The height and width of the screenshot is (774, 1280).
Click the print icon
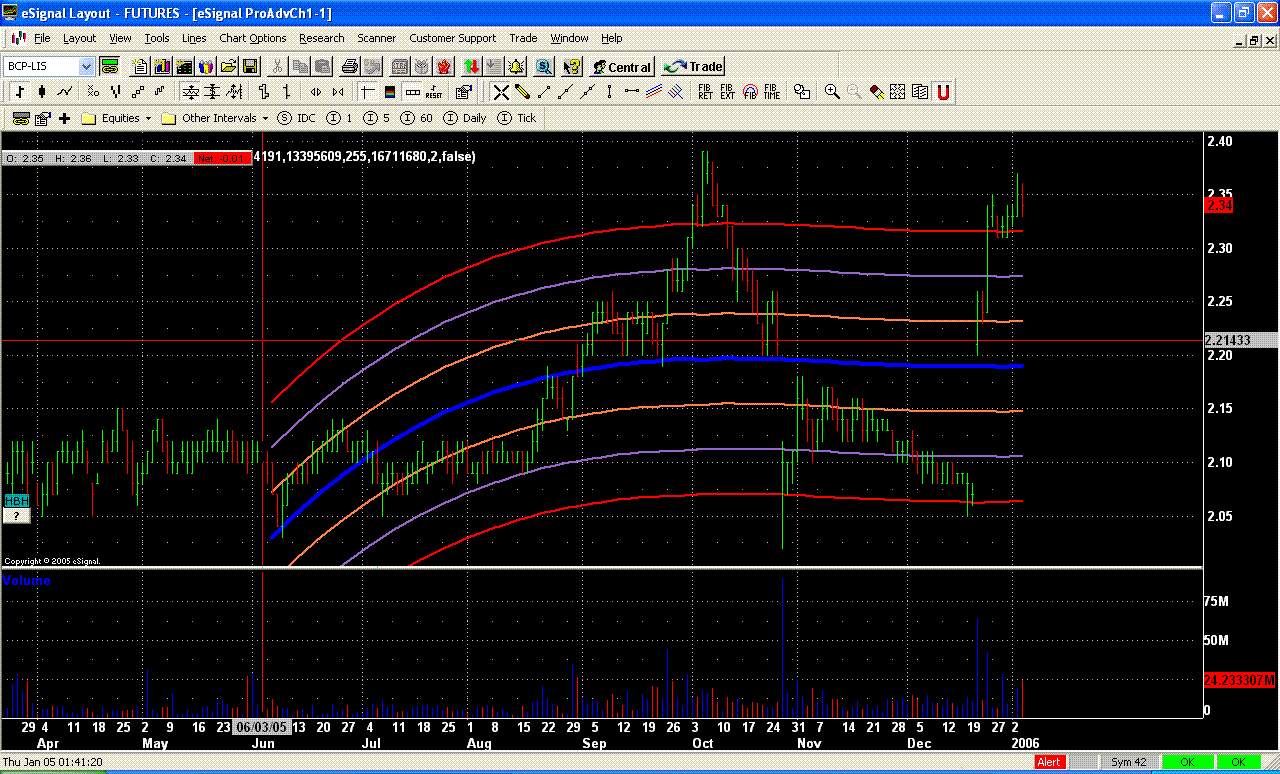click(x=349, y=67)
